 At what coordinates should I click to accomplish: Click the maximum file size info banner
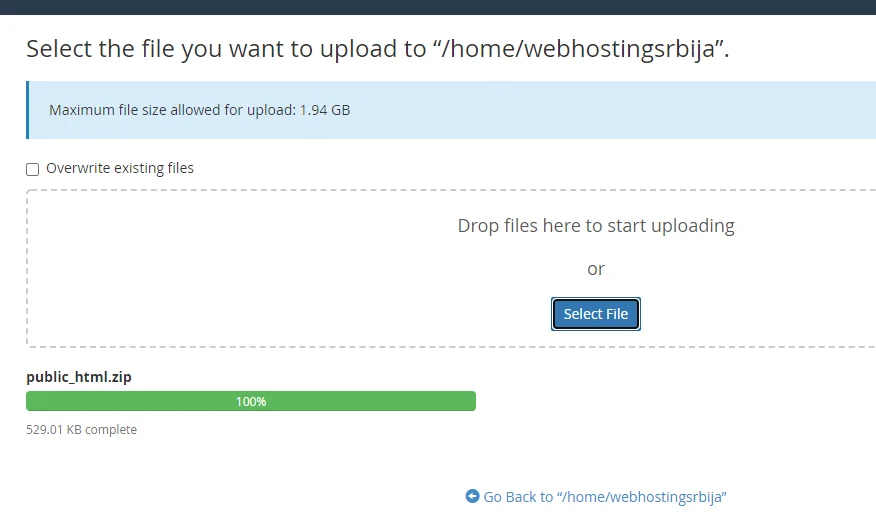[453, 110]
